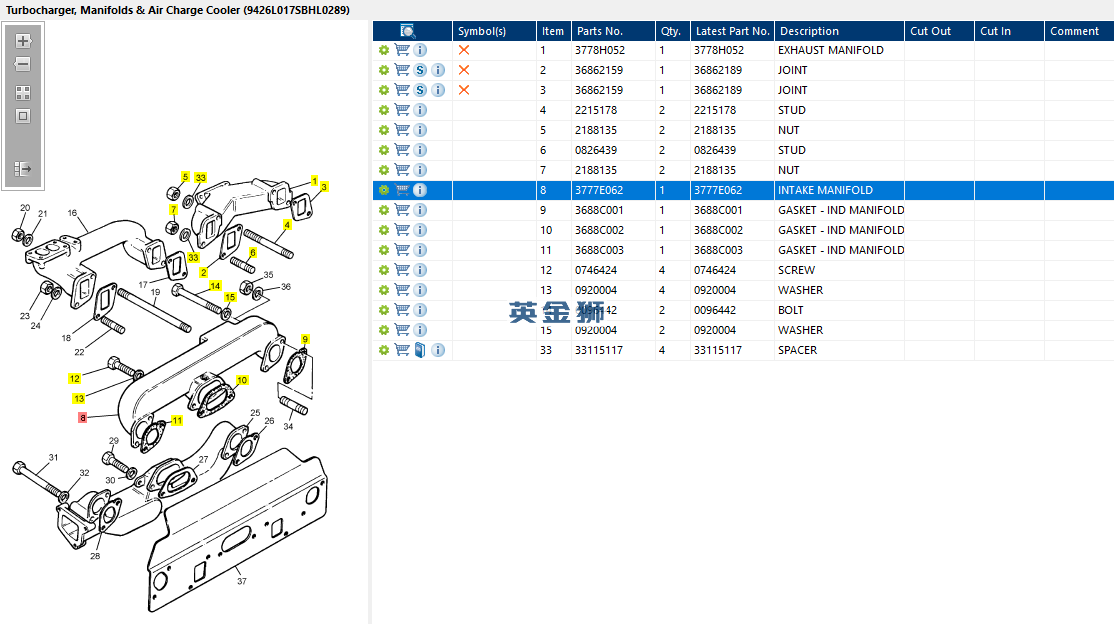This screenshot has width=1114, height=624.
Task: Select yellow callout 15 in the diagram
Action: 230,297
